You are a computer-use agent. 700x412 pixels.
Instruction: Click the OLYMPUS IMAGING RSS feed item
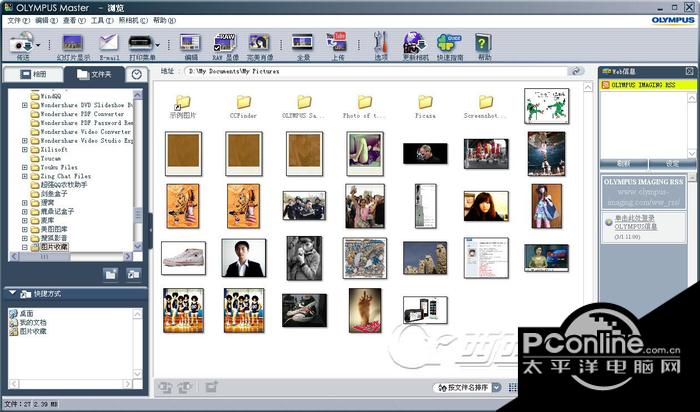648,85
